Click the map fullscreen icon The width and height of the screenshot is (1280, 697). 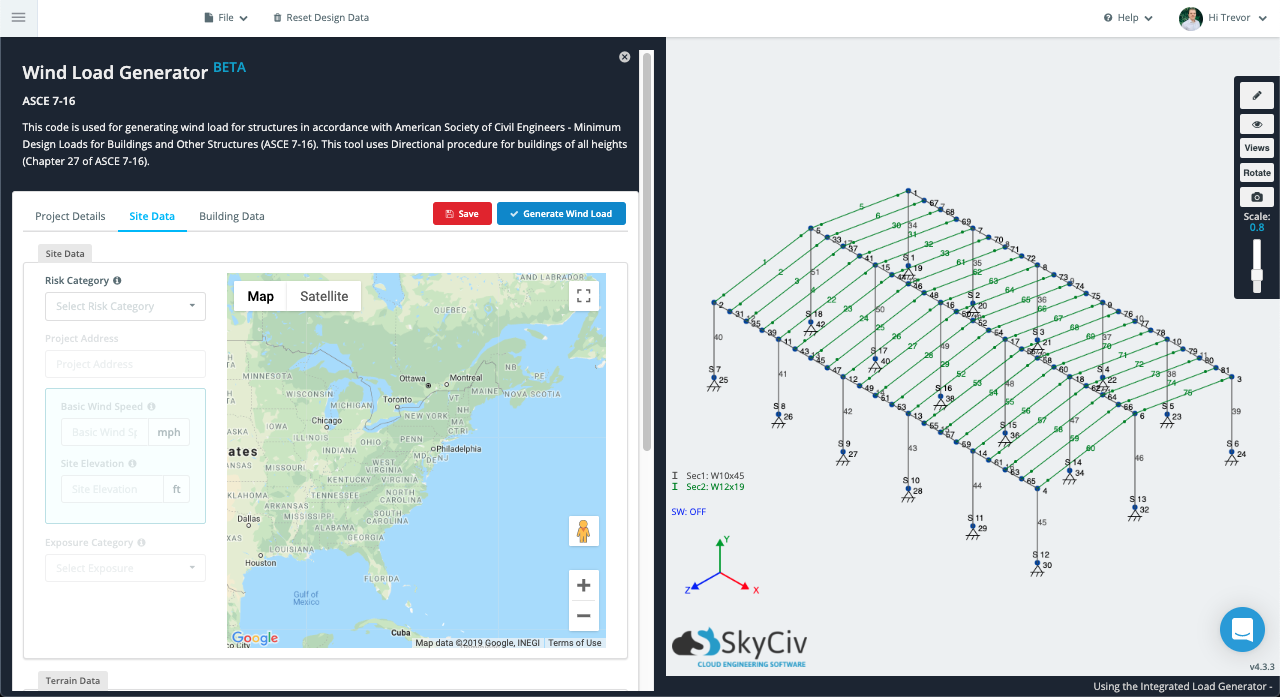coord(584,296)
